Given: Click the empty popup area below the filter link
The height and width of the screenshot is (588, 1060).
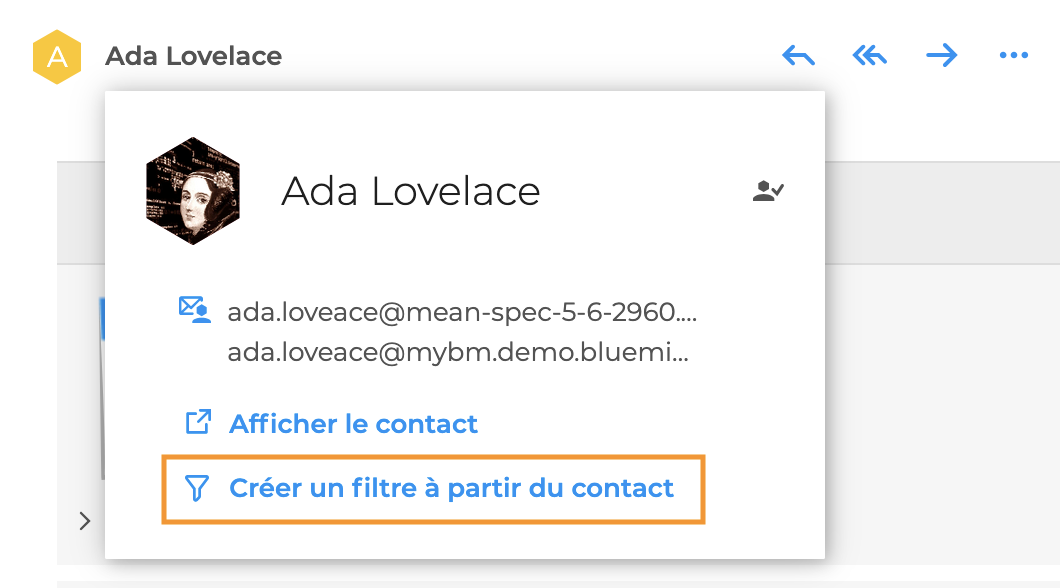Looking at the screenshot, I should click(465, 541).
